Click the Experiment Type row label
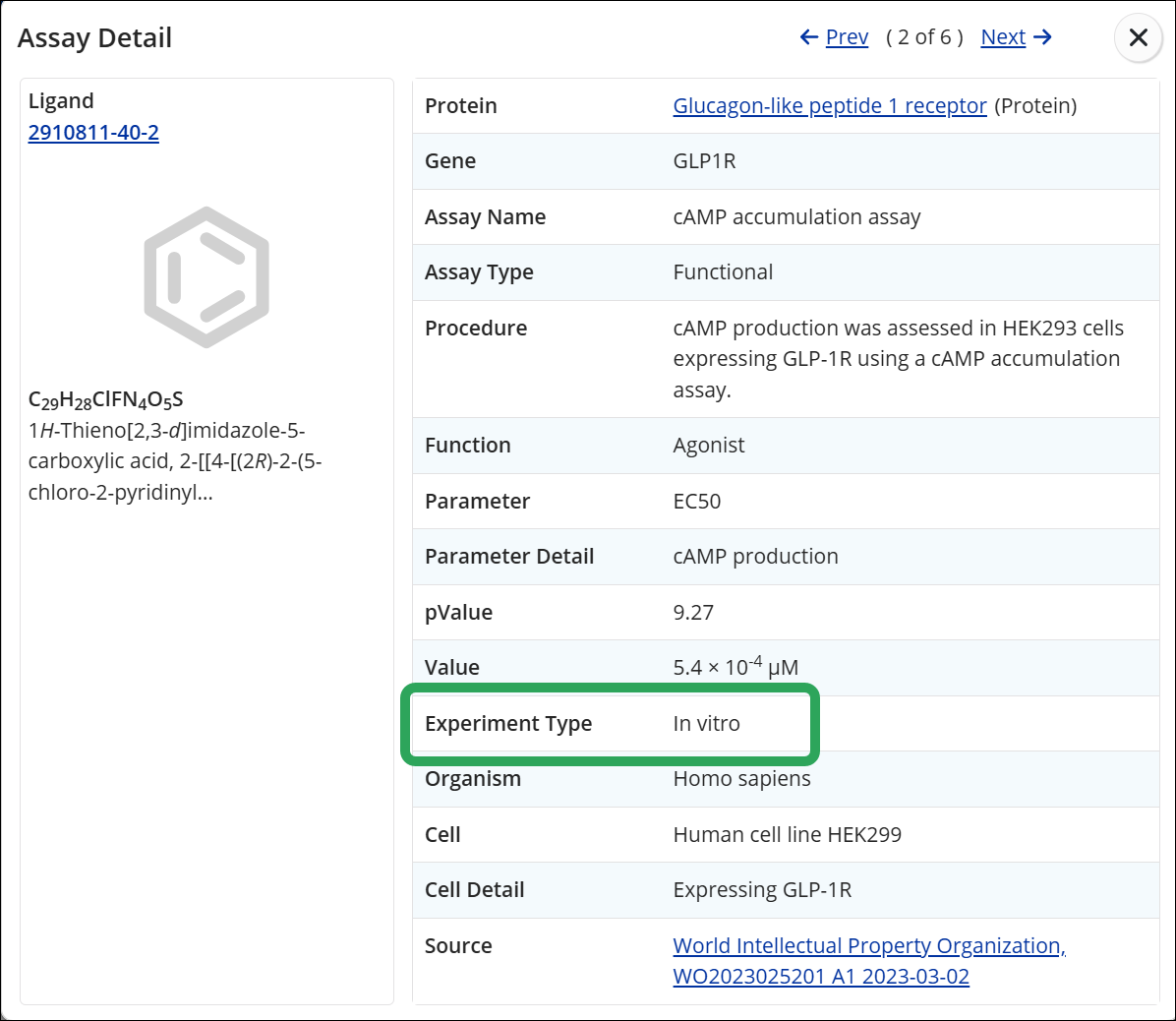Screen dimensions: 1176x1021 coord(508,723)
